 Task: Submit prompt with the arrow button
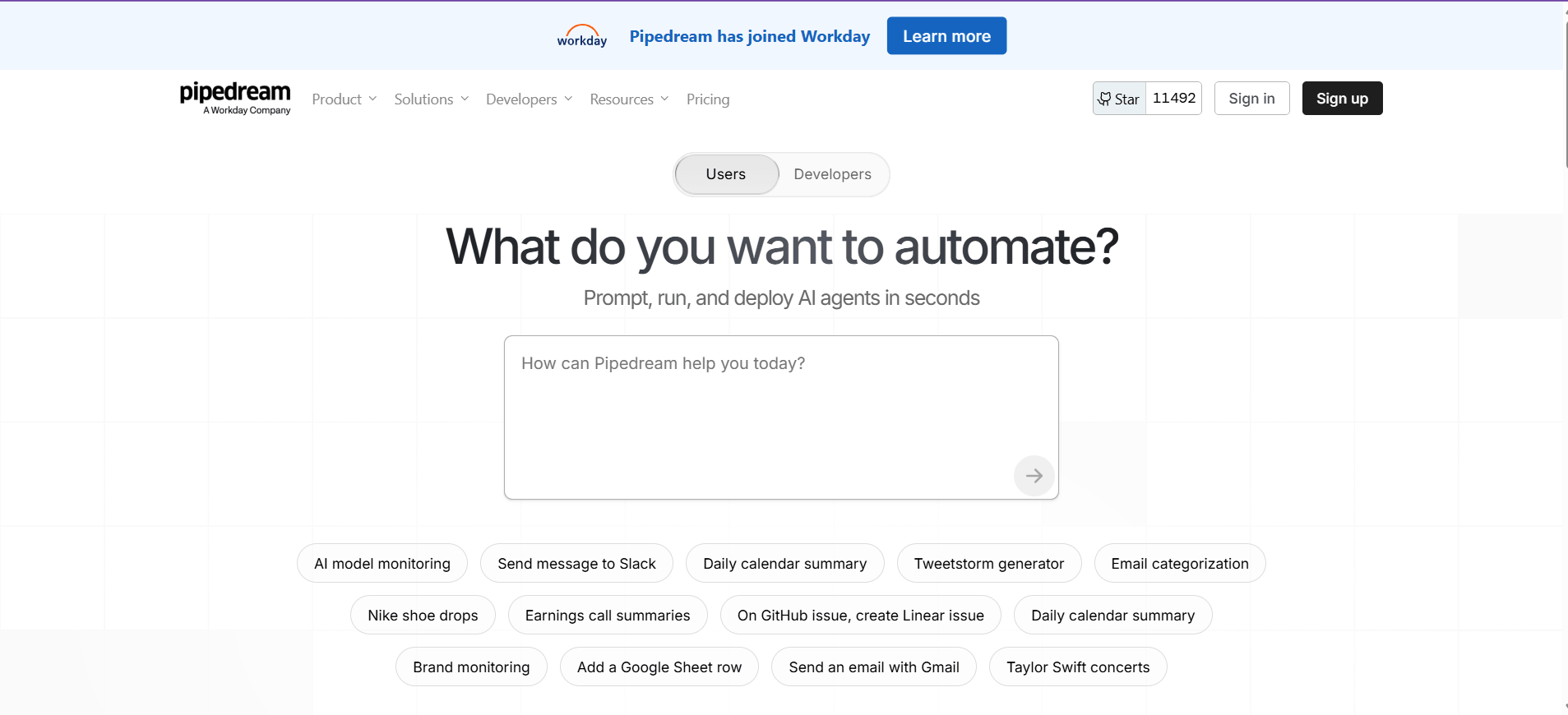point(1034,476)
